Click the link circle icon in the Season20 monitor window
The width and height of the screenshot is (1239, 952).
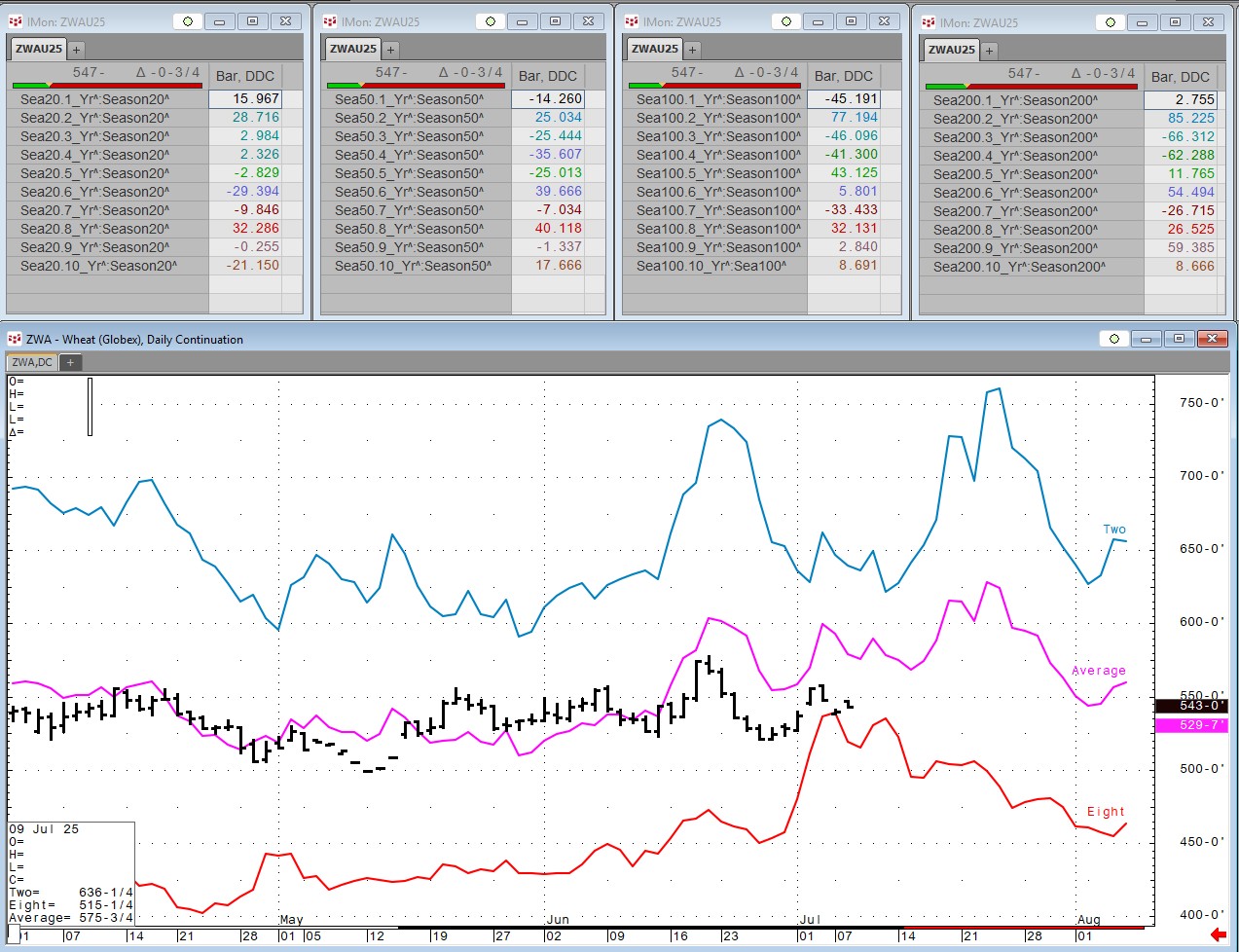[x=188, y=21]
